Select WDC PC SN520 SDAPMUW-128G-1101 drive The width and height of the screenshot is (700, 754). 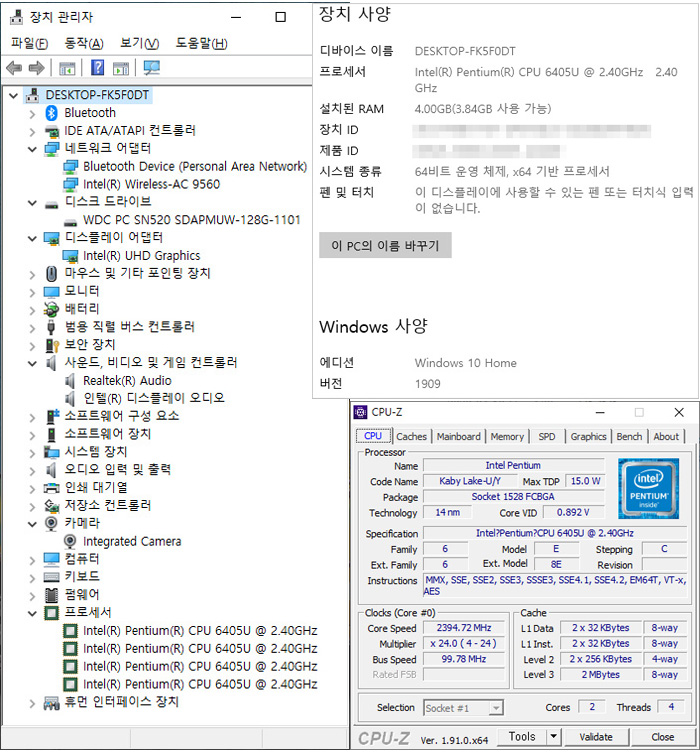tap(191, 220)
